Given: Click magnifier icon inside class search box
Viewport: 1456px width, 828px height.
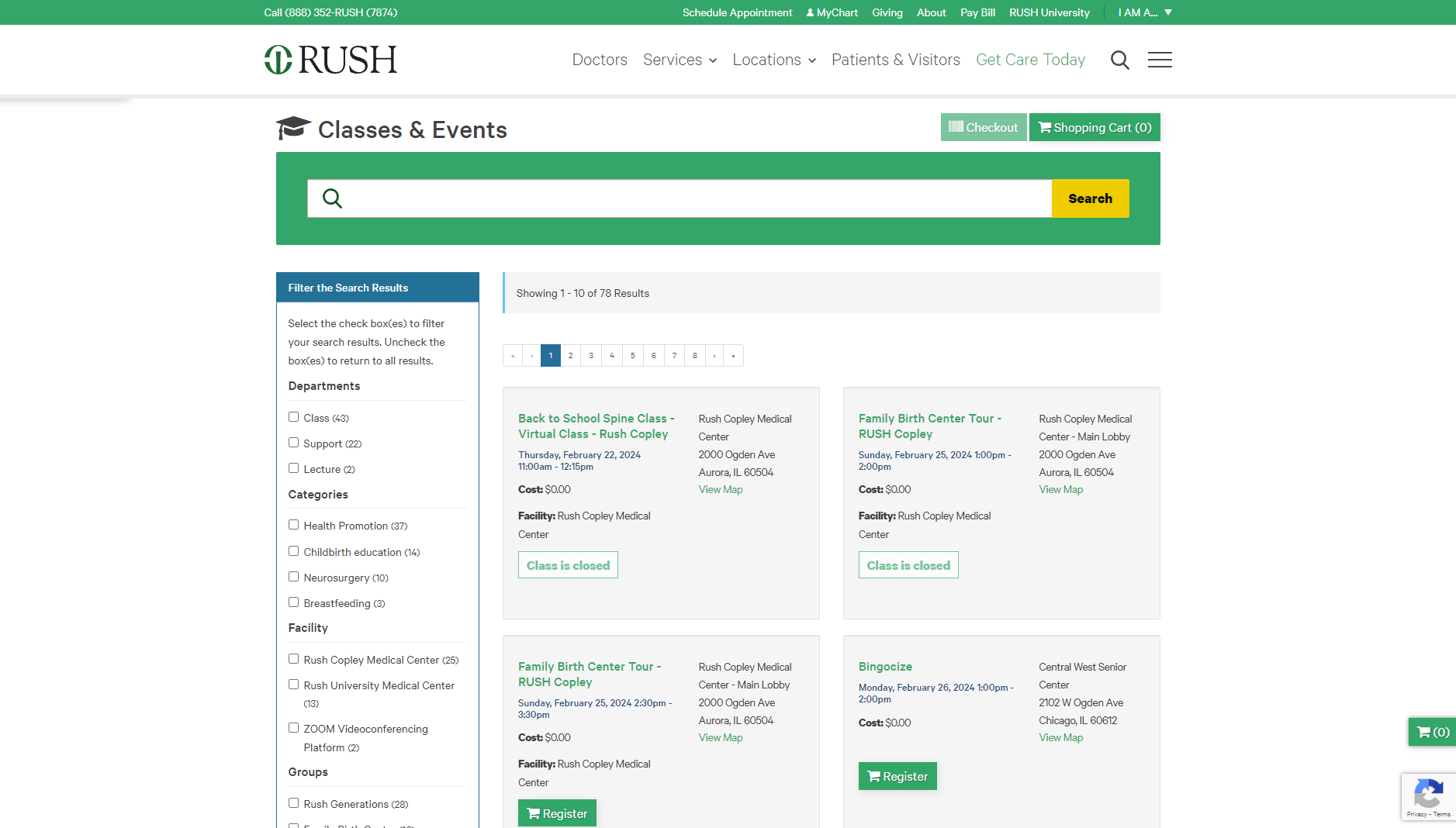Looking at the screenshot, I should point(332,198).
